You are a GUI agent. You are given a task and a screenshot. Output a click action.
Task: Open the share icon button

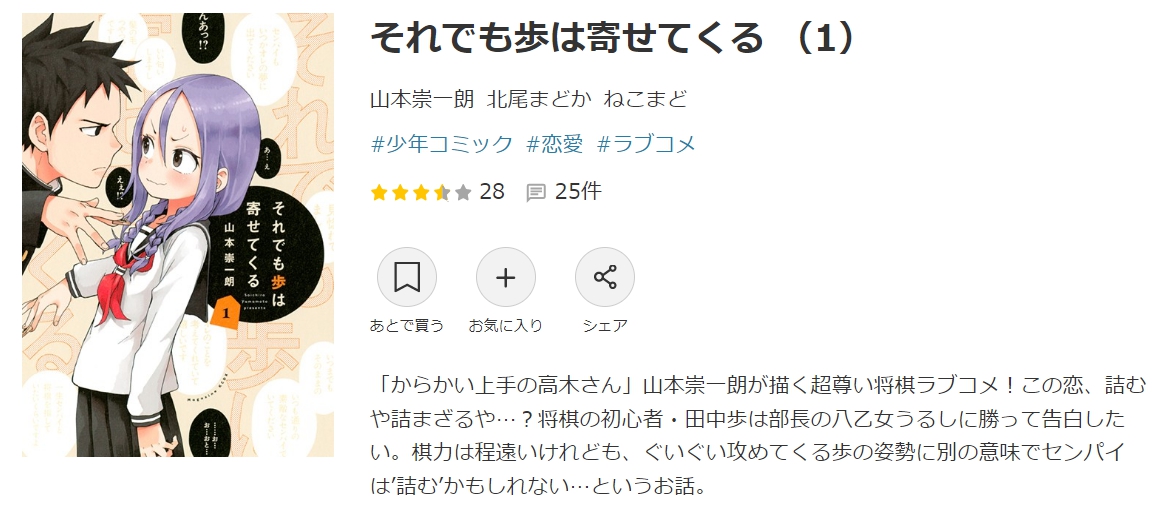point(605,277)
